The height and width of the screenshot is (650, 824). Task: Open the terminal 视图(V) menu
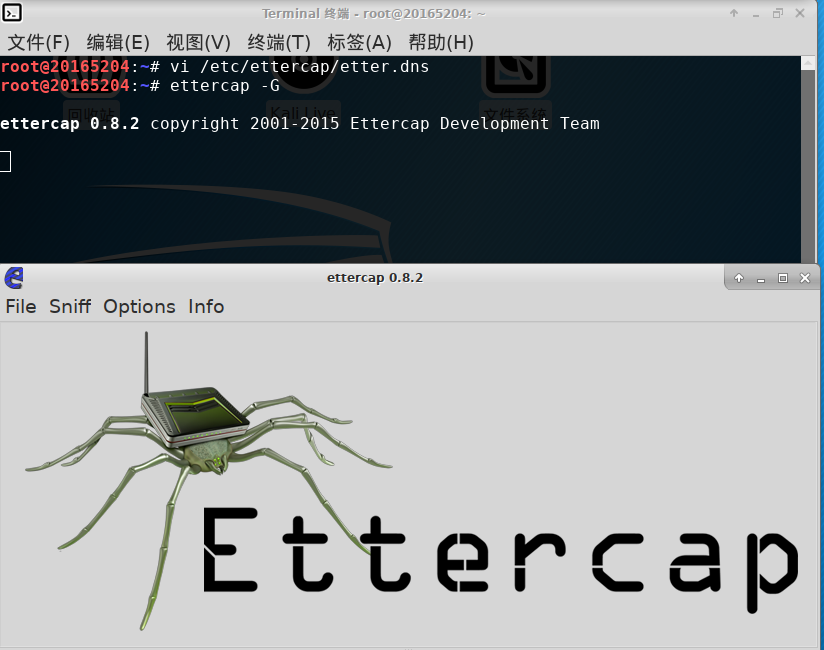tap(199, 43)
